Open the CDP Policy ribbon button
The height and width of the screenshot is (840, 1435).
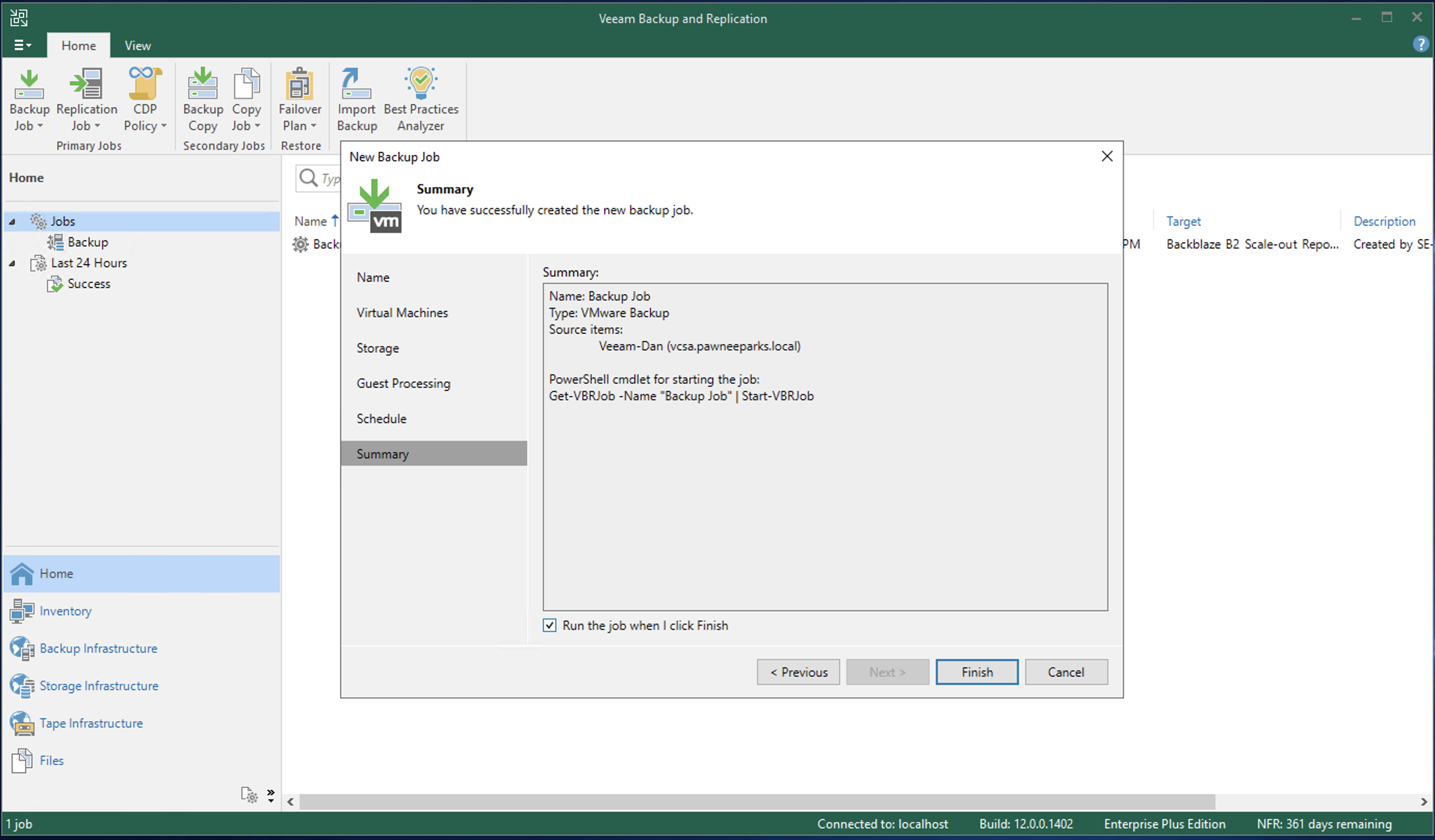145,100
